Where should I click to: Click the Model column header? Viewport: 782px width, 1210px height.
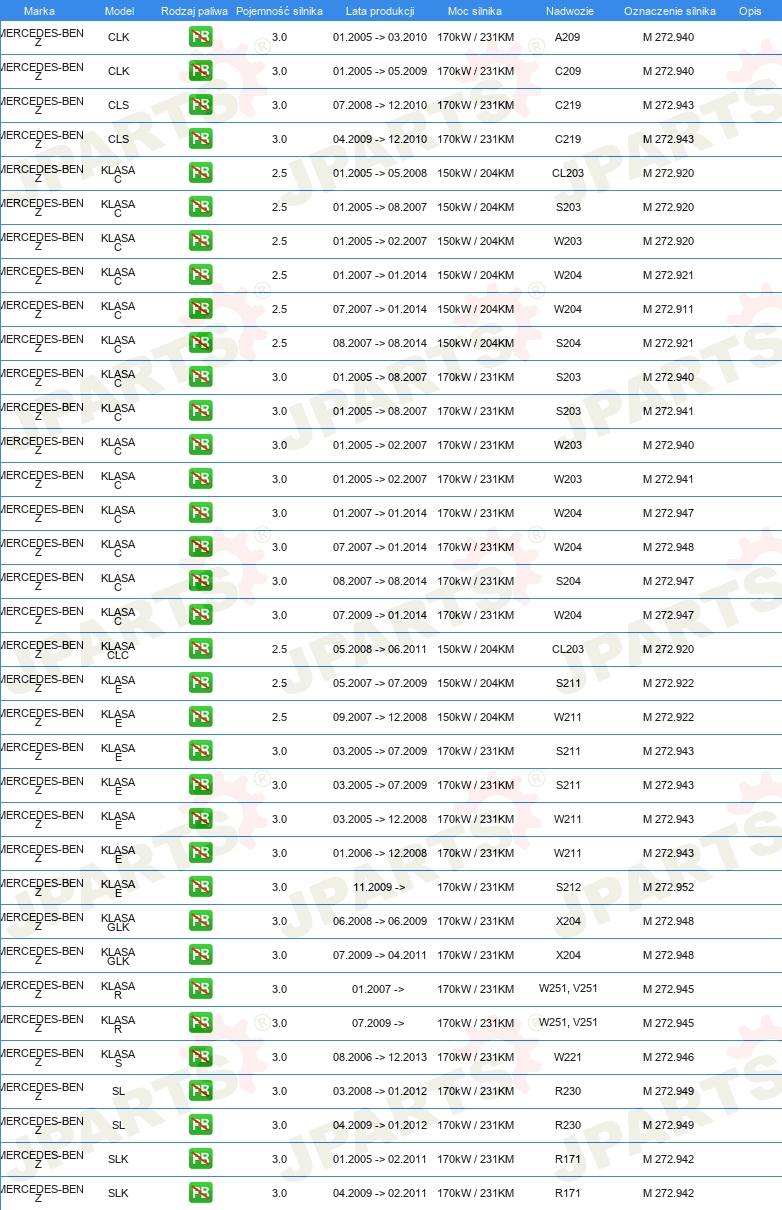[x=119, y=11]
